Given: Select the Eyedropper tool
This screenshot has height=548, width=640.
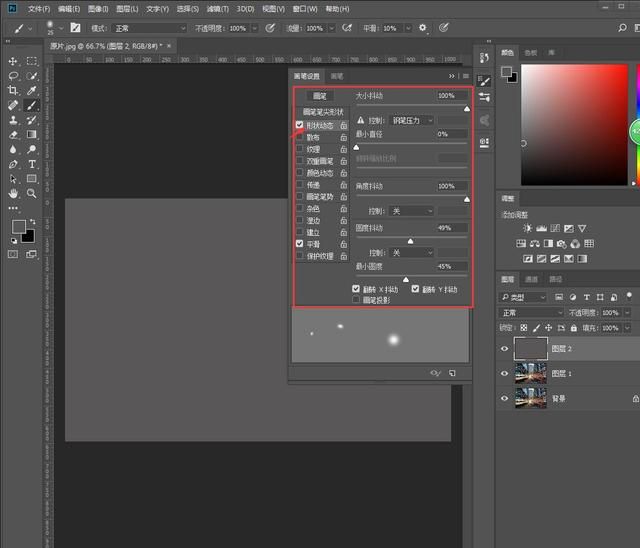Looking at the screenshot, I should pos(31,90).
